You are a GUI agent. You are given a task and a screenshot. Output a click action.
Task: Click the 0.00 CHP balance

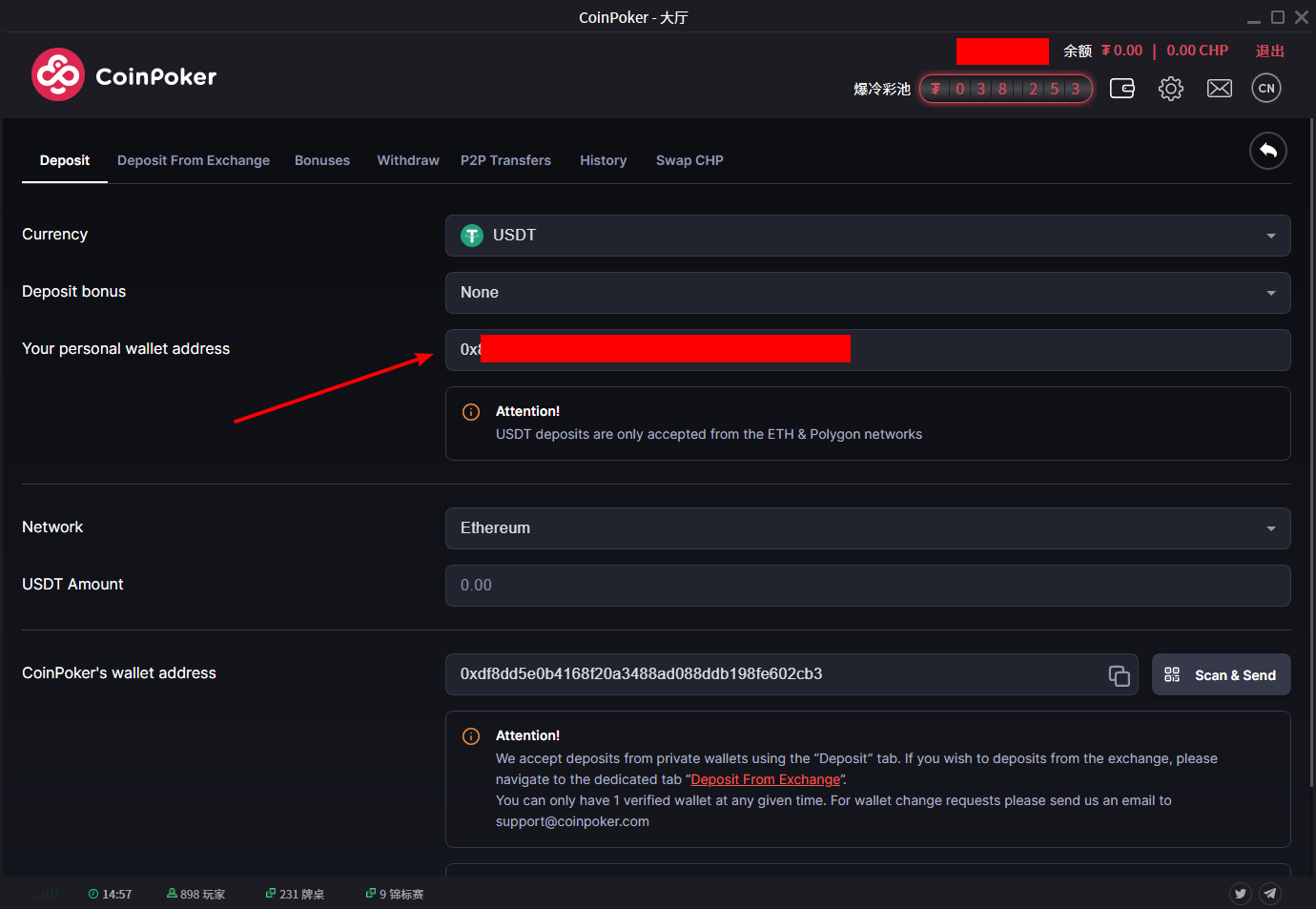point(1198,51)
